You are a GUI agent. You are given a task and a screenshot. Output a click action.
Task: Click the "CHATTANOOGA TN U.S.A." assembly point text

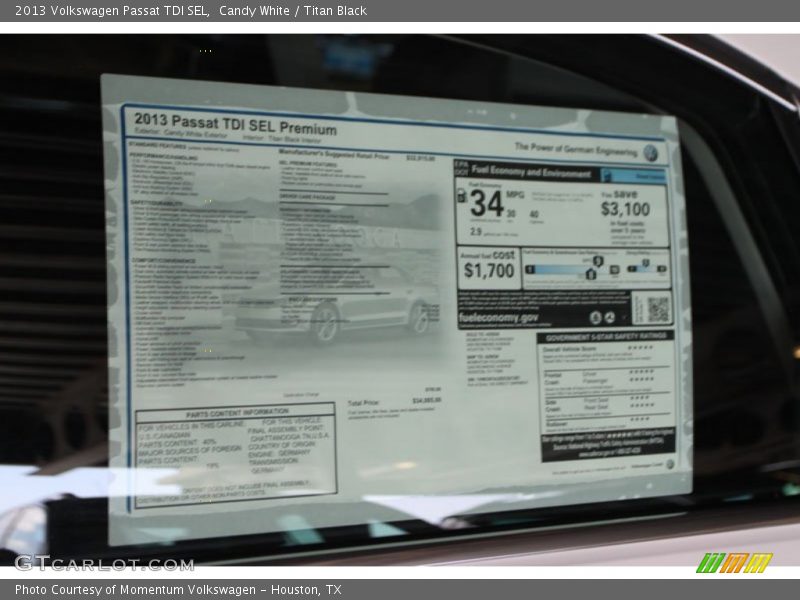coord(290,437)
